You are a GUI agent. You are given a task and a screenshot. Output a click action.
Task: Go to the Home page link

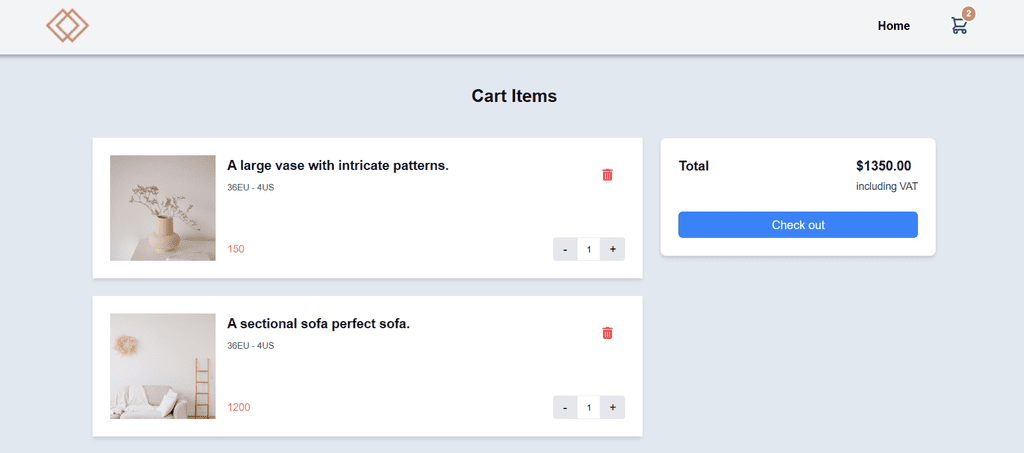pyautogui.click(x=893, y=26)
